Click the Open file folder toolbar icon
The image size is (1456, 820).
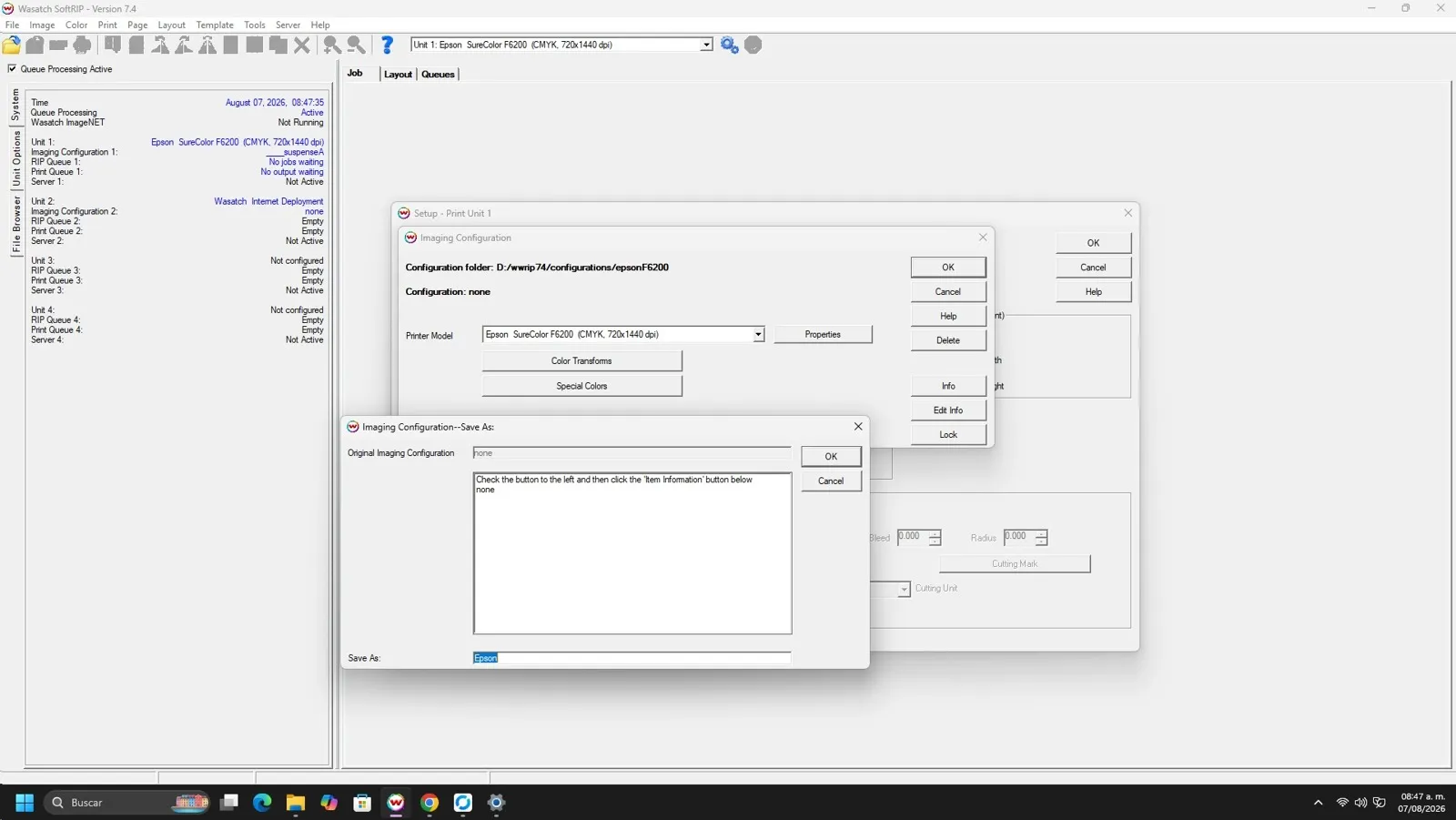point(12,45)
